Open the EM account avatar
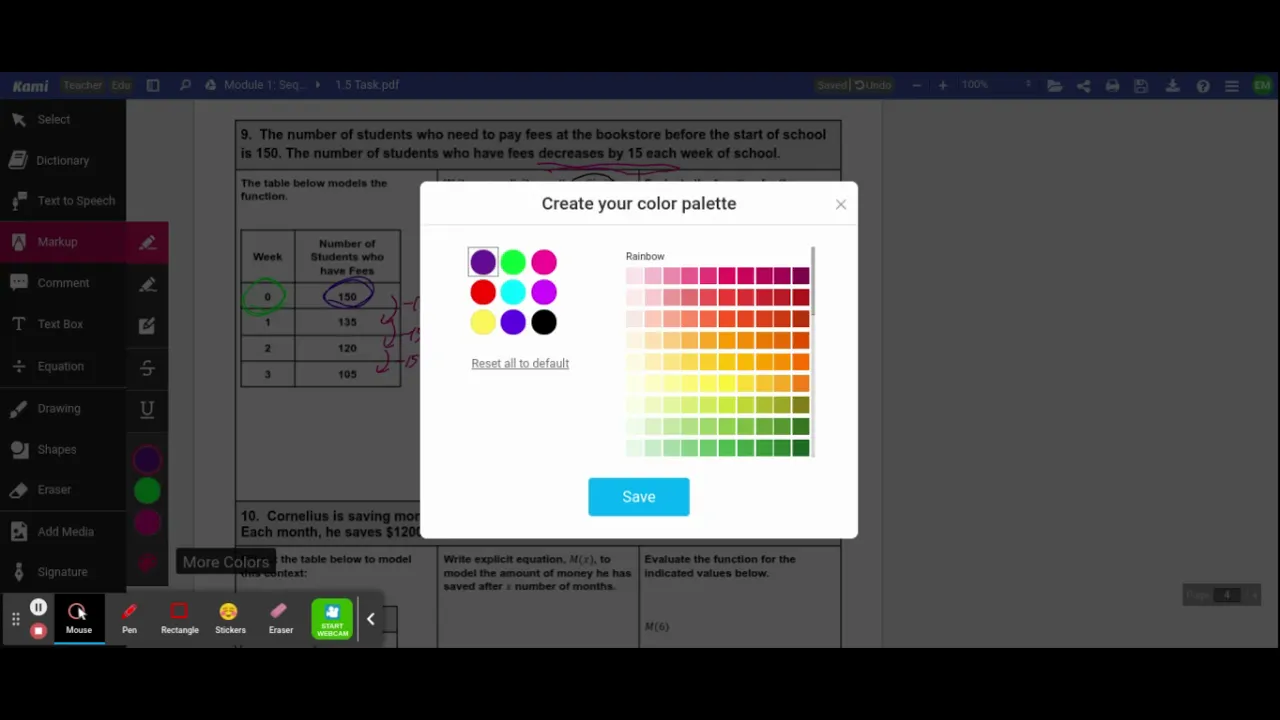The width and height of the screenshot is (1280, 720). pyautogui.click(x=1263, y=86)
